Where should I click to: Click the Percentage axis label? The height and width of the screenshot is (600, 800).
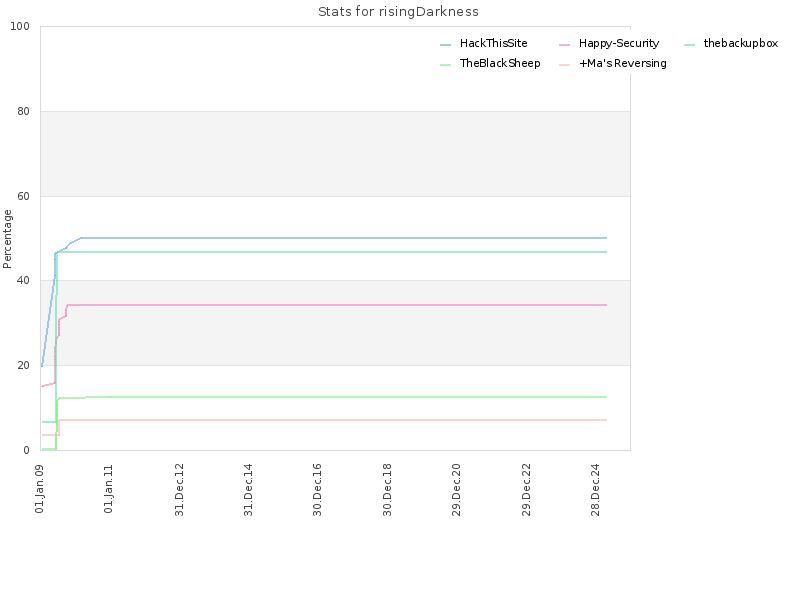coord(7,239)
